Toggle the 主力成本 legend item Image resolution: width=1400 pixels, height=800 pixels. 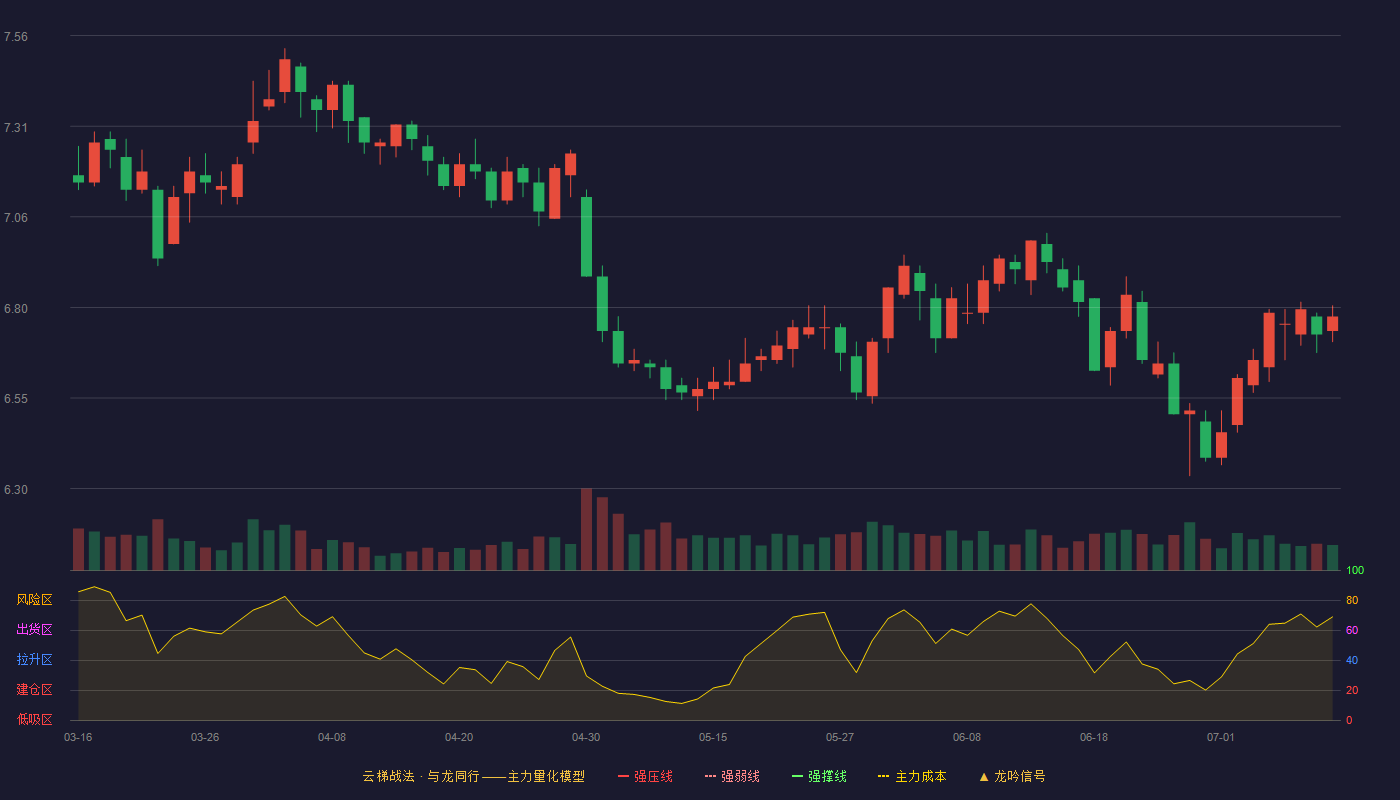[x=912, y=776]
